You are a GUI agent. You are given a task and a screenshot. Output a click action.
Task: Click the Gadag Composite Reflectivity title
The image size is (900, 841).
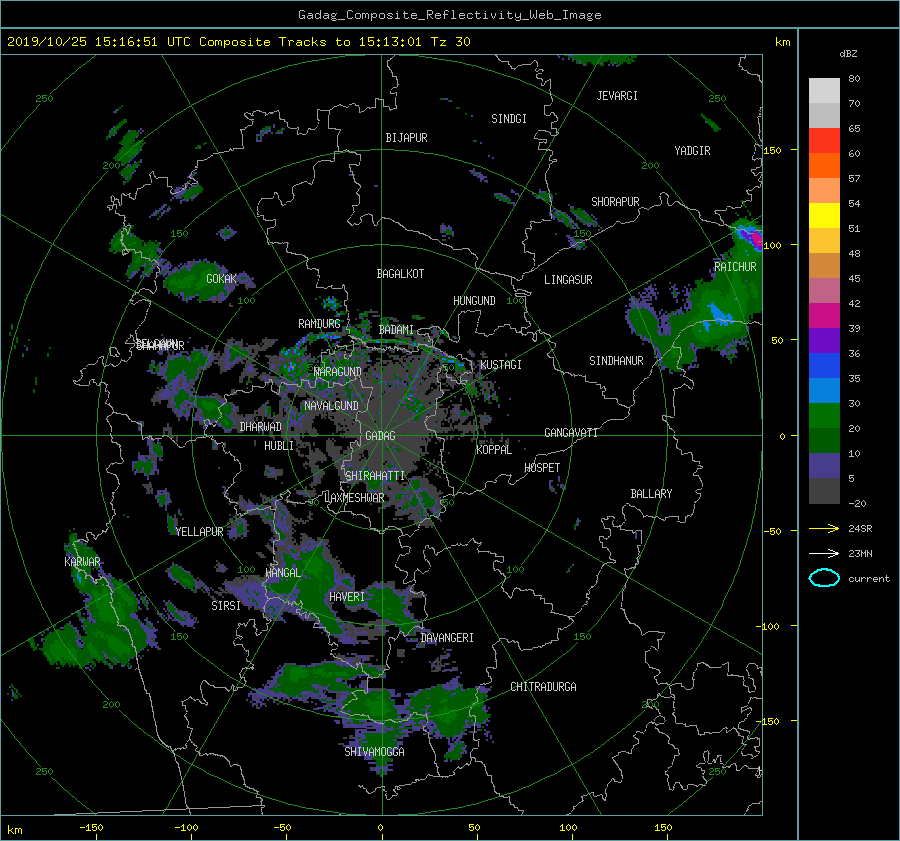point(449,15)
